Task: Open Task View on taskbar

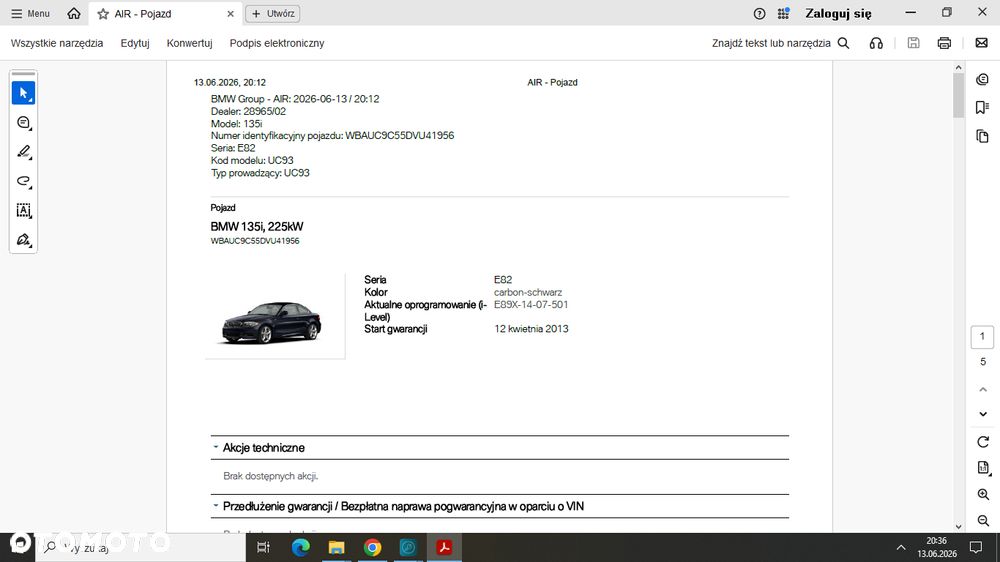Action: tap(263, 547)
